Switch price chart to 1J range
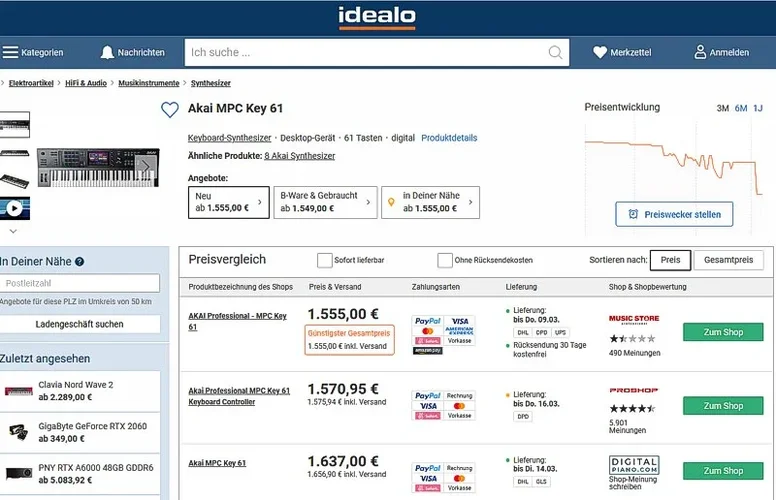Viewport: 776px width, 500px height. click(x=758, y=108)
